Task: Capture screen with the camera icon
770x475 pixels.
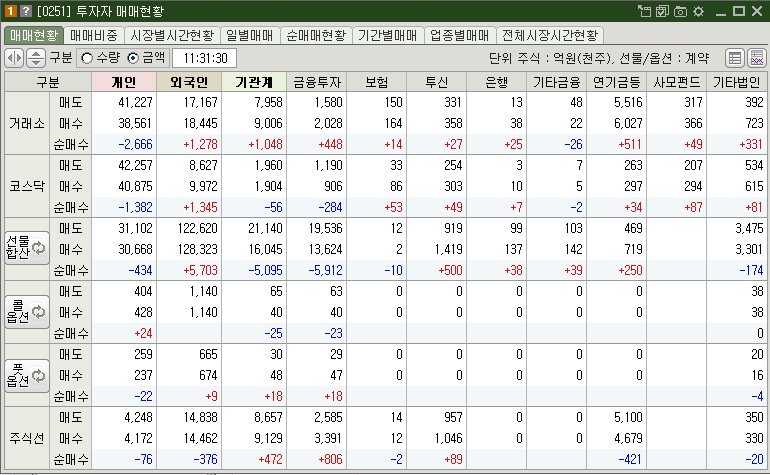Action: tap(680, 11)
